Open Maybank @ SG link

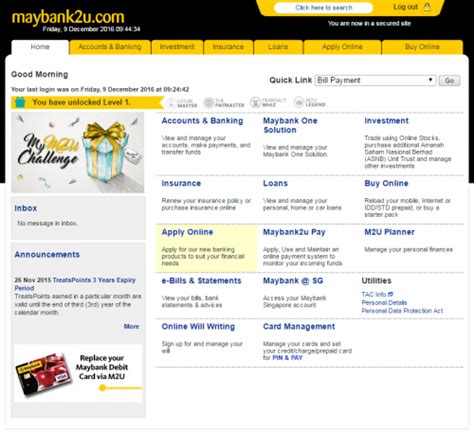293,281
